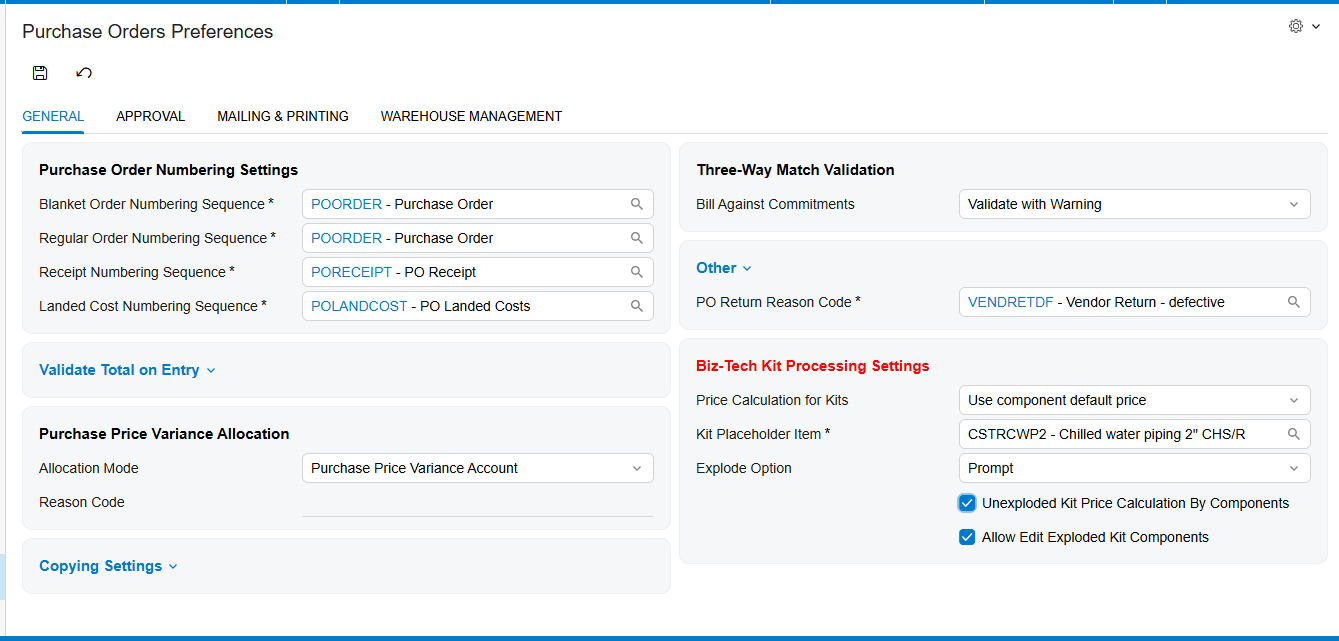Click the Landed Cost Numbering Sequence label
1339x641 pixels.
pyautogui.click(x=152, y=306)
